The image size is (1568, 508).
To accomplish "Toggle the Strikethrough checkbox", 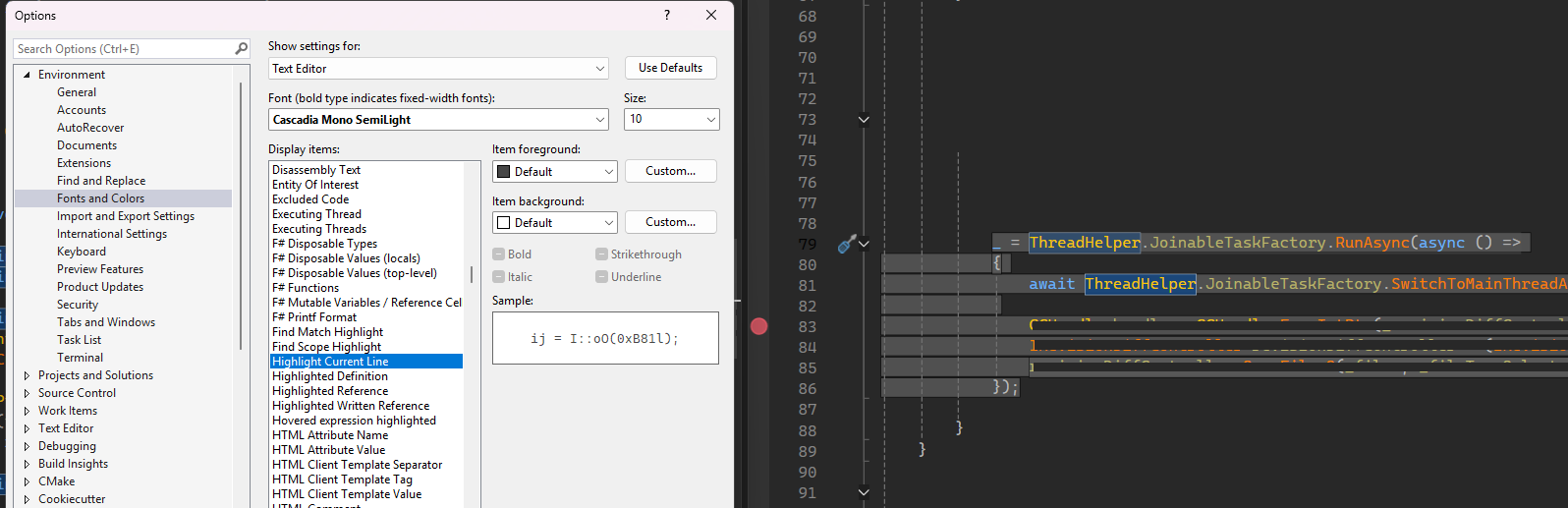I will click(601, 254).
